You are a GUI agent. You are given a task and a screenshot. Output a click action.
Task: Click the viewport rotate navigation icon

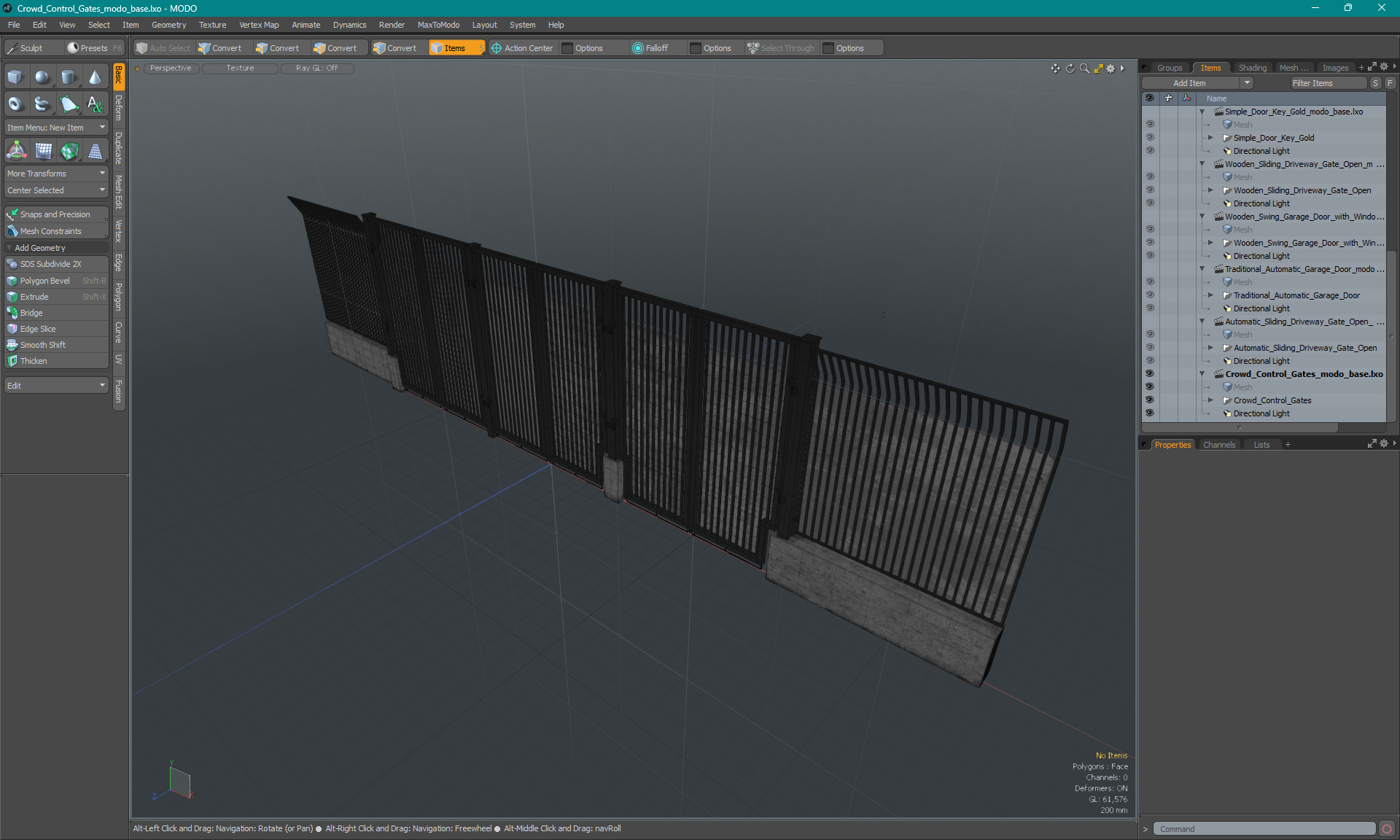(1070, 69)
